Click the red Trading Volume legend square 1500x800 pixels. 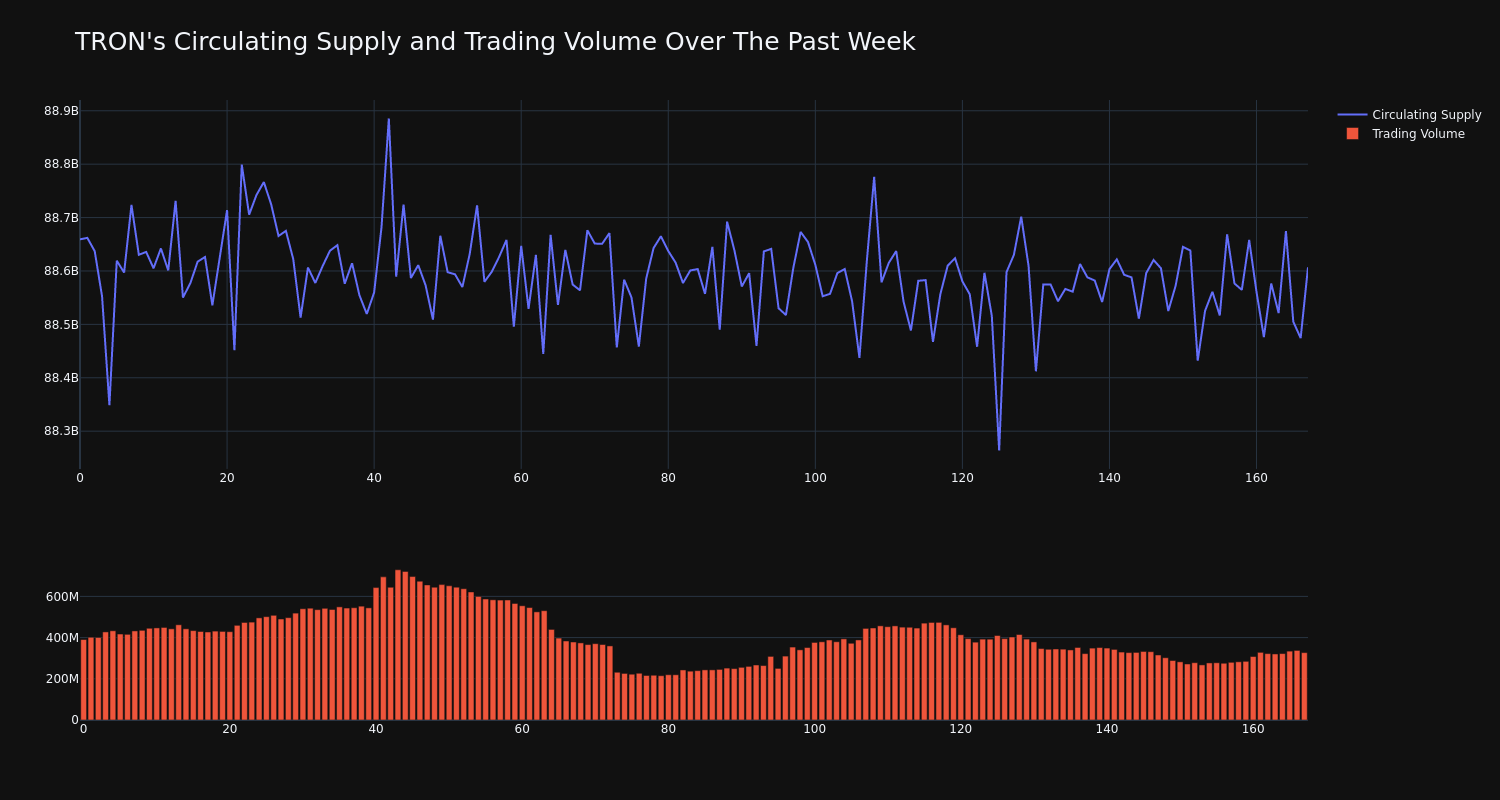1352,134
